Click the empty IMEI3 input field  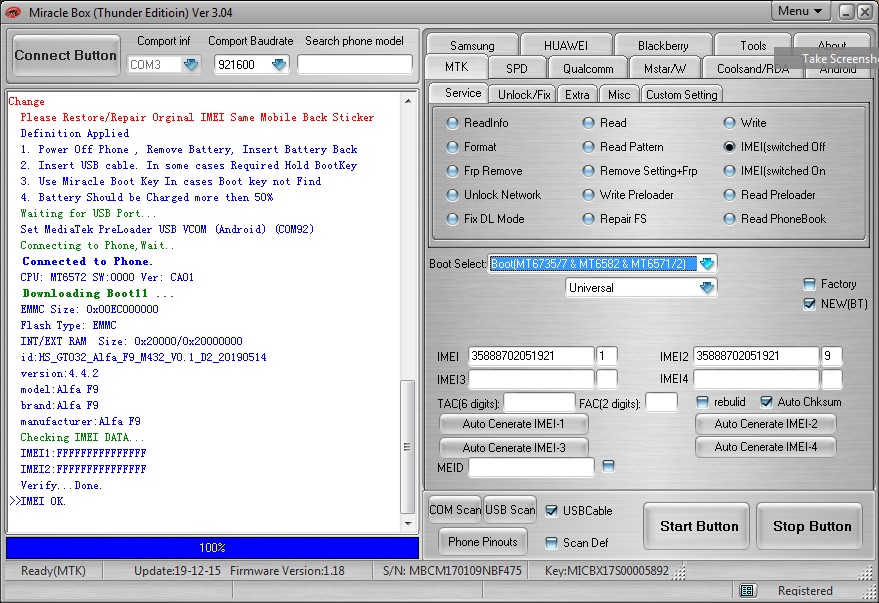point(531,379)
